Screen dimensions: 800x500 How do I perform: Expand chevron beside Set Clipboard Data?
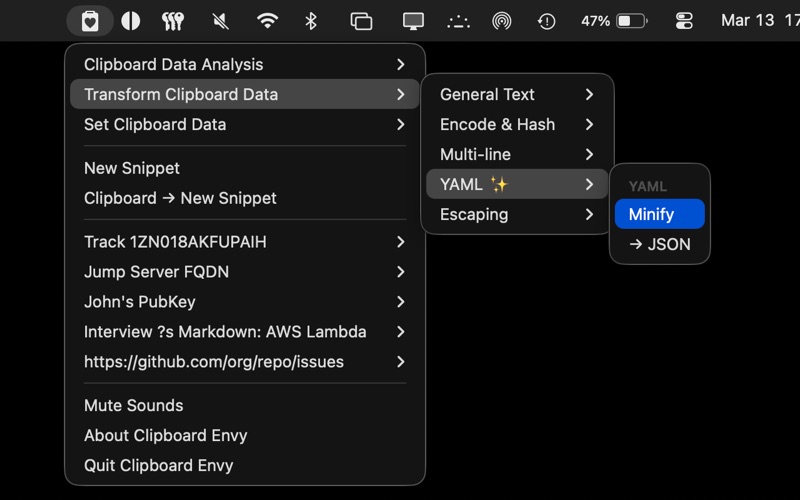(401, 124)
